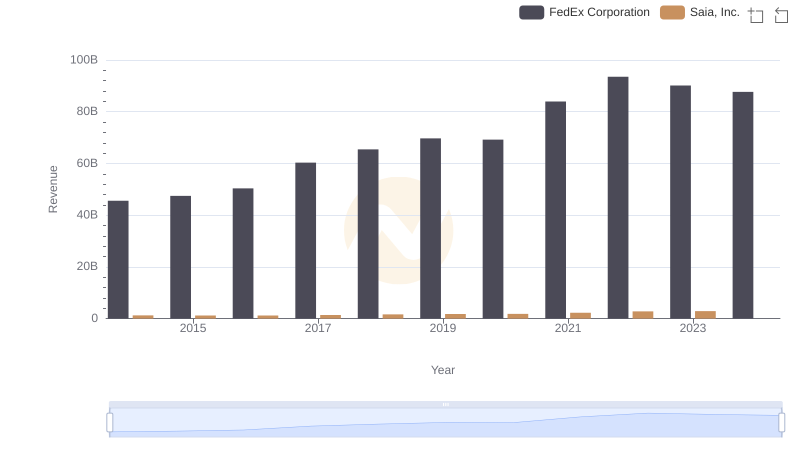
Task: Select the FedEx bar for 2018
Action: [x=368, y=234]
